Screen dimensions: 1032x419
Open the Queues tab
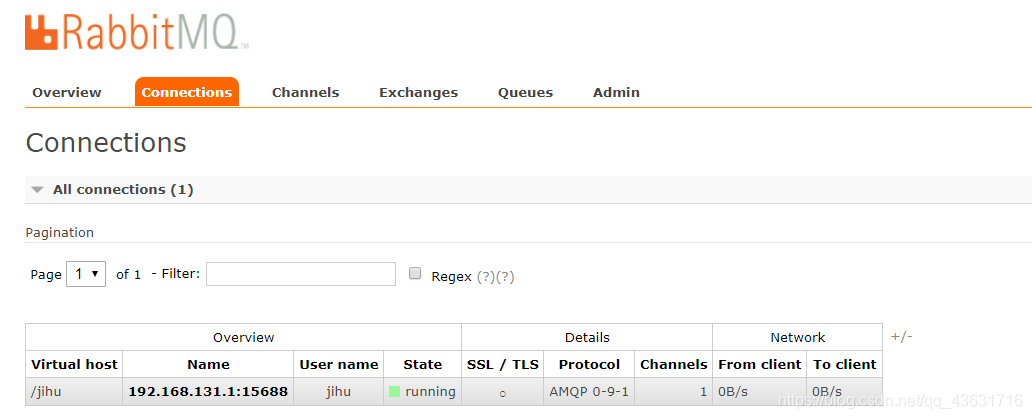click(x=525, y=92)
